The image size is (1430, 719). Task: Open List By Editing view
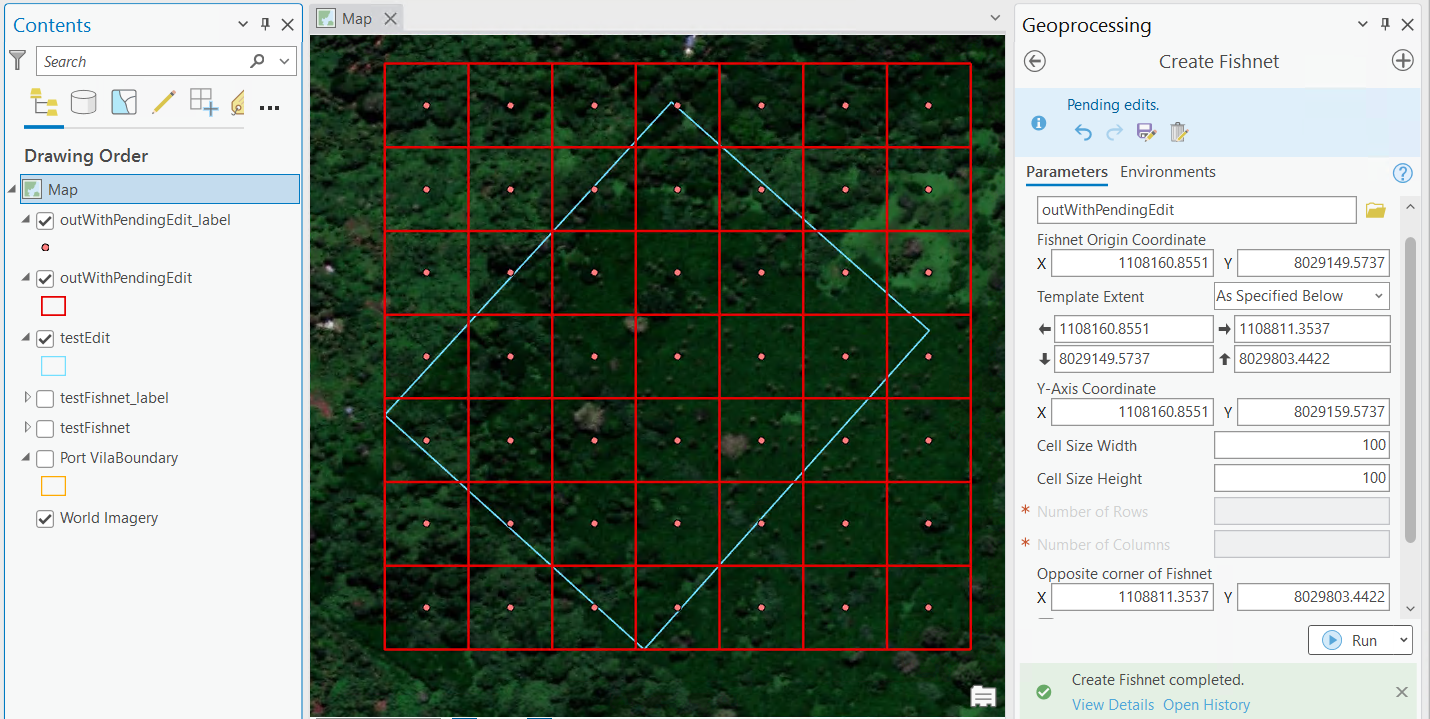pyautogui.click(x=162, y=102)
